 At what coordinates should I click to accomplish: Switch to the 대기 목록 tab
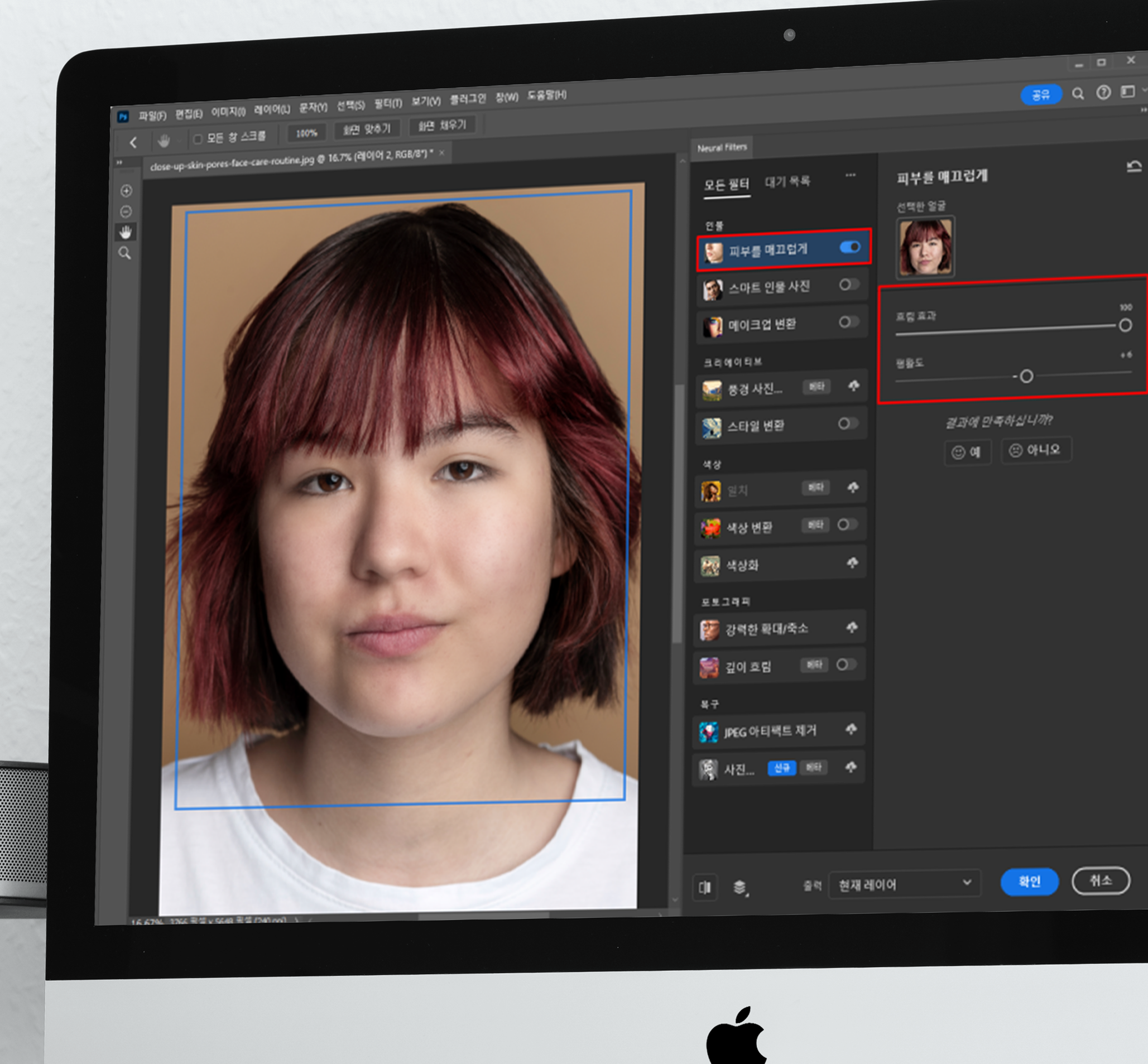coord(787,182)
